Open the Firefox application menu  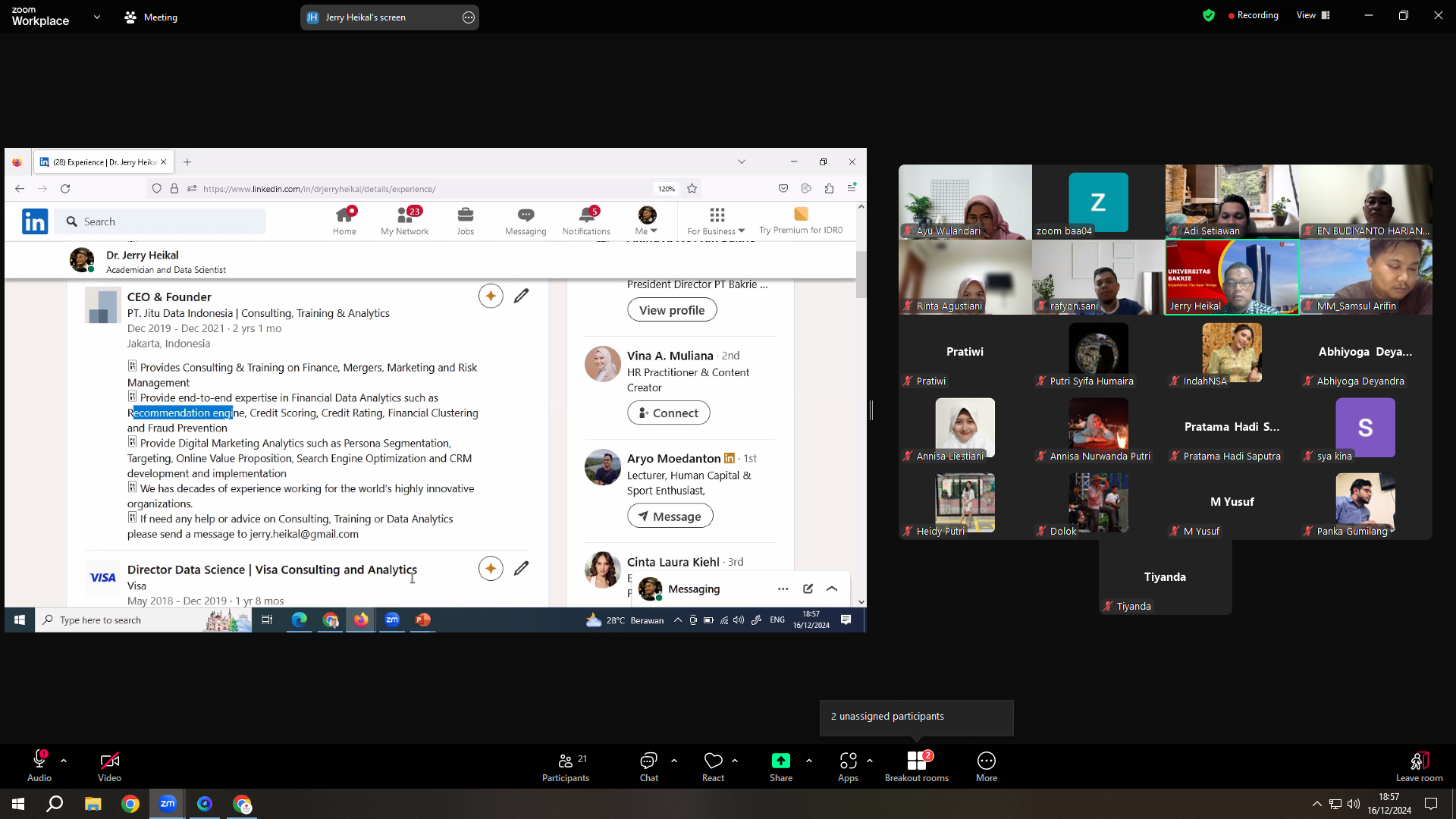pyautogui.click(x=852, y=188)
